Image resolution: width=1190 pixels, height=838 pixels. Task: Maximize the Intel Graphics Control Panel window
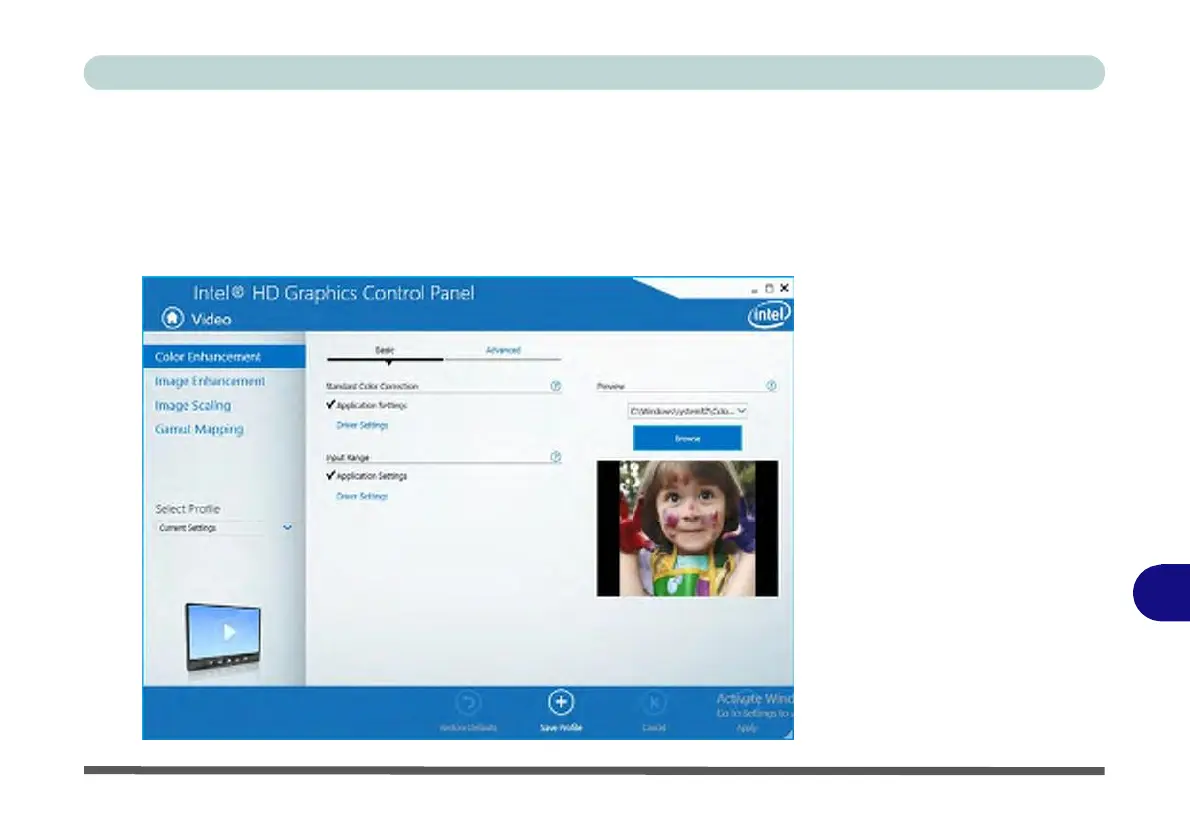769,288
